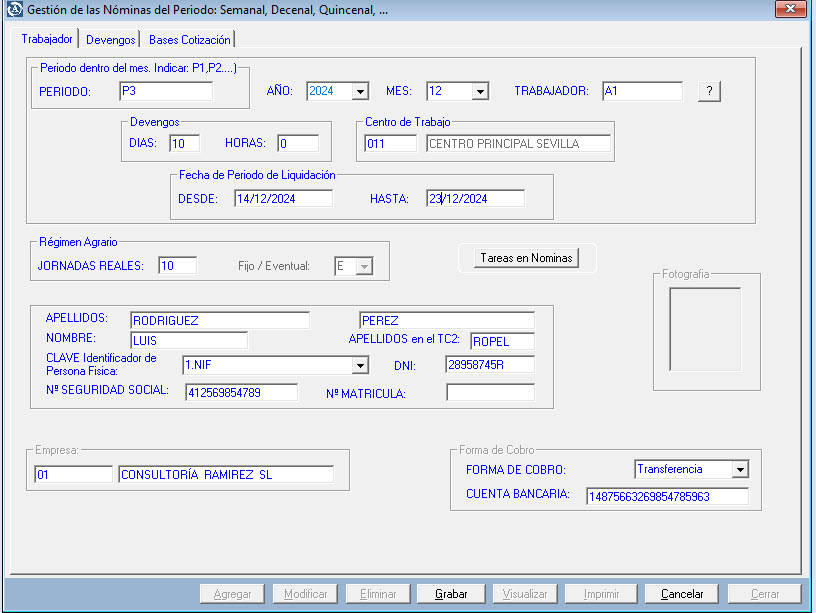This screenshot has height=613, width=816.
Task: Click the TRABAJADOR field containing A1
Action: [x=642, y=91]
